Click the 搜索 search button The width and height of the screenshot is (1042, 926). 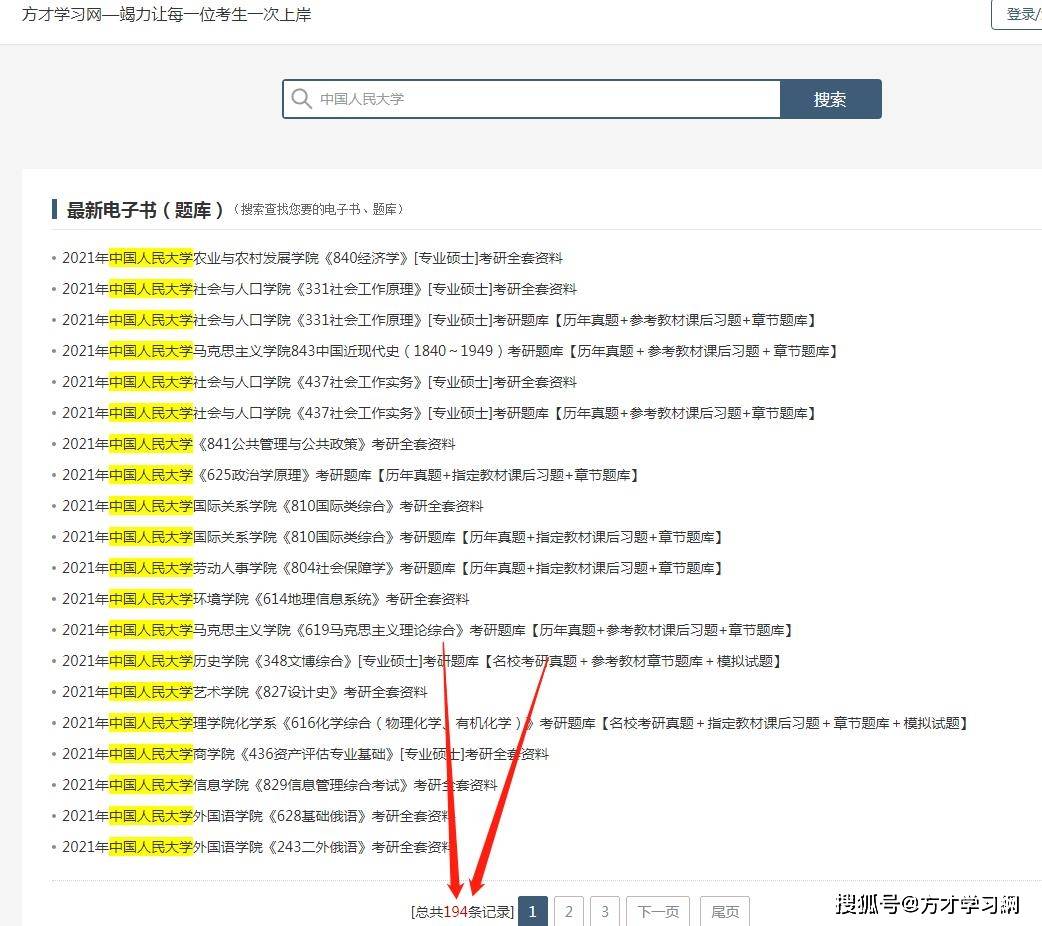tap(831, 99)
